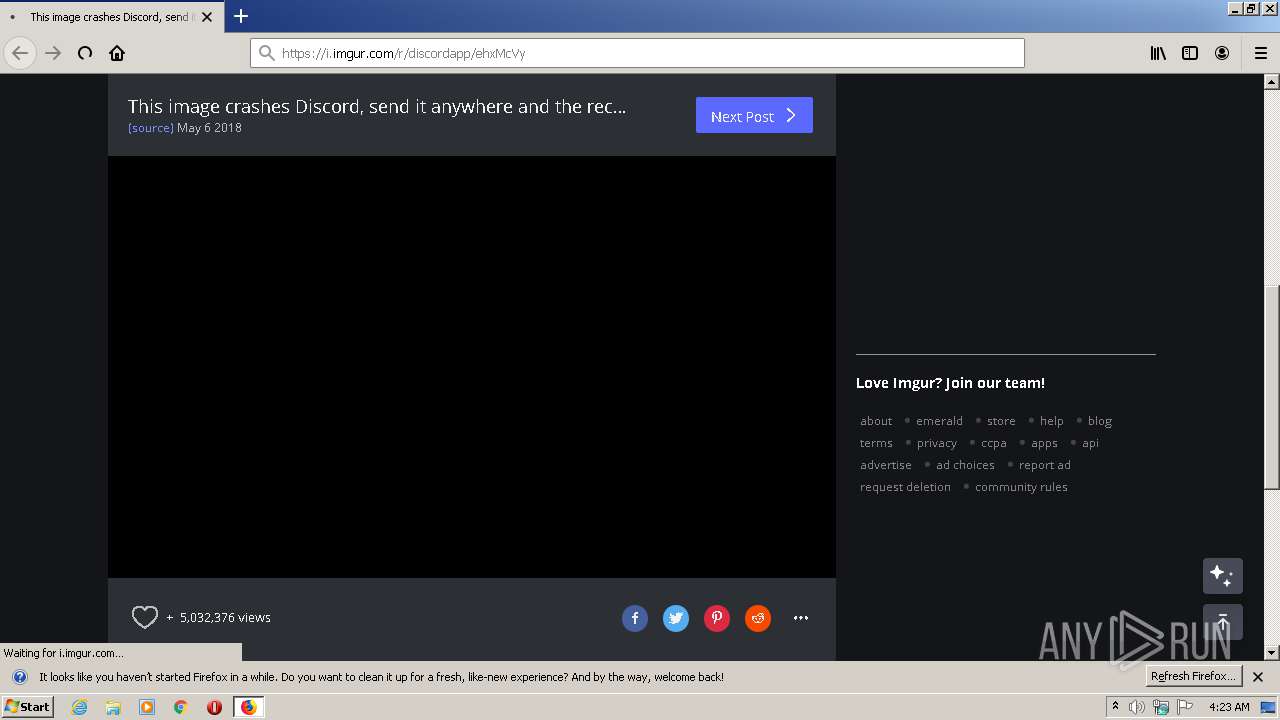The width and height of the screenshot is (1280, 720).
Task: Launch Chrome from the taskbar
Action: (181, 707)
